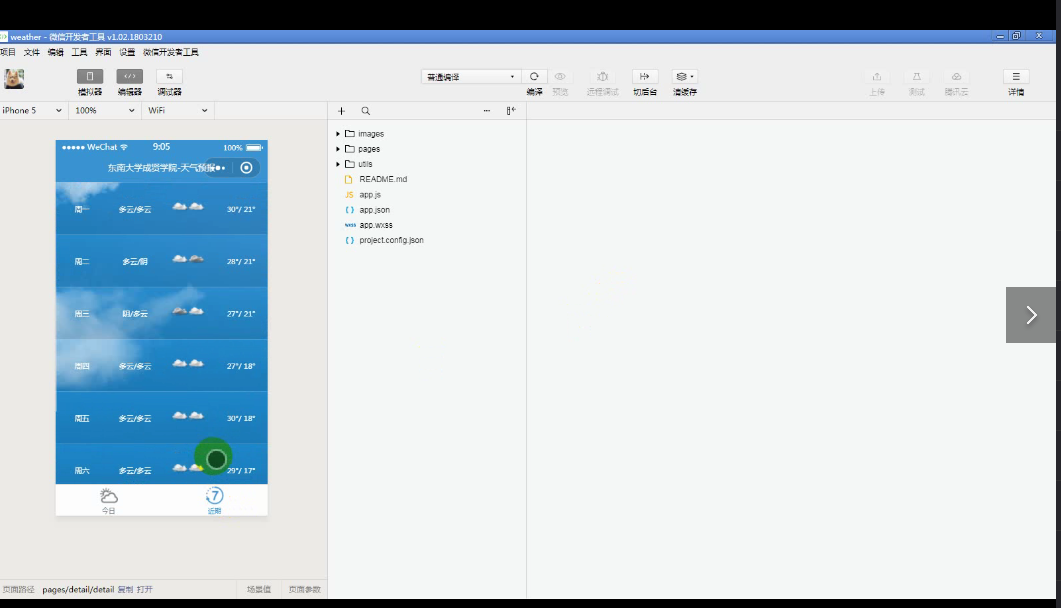Click the 页面参数 button in status bar
The width and height of the screenshot is (1061, 608).
[x=304, y=590]
